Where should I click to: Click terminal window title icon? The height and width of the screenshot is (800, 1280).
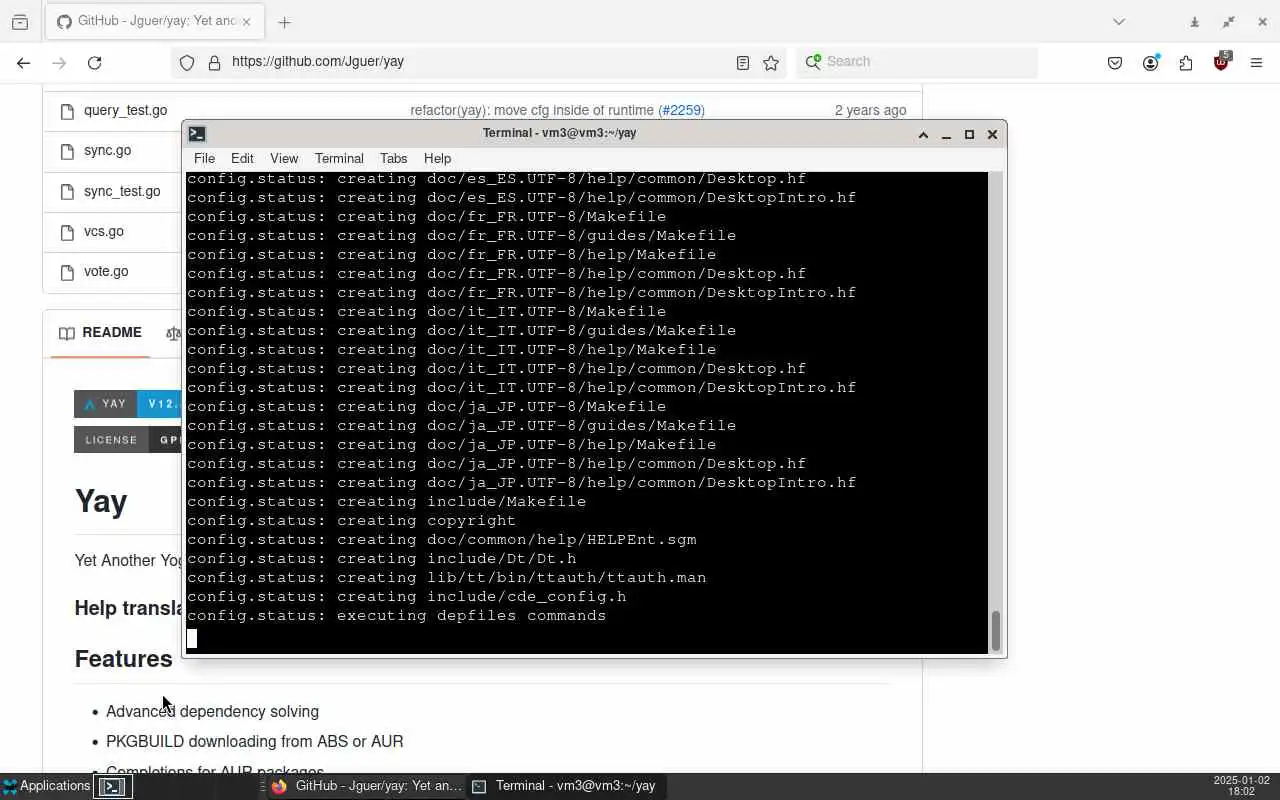[197, 133]
